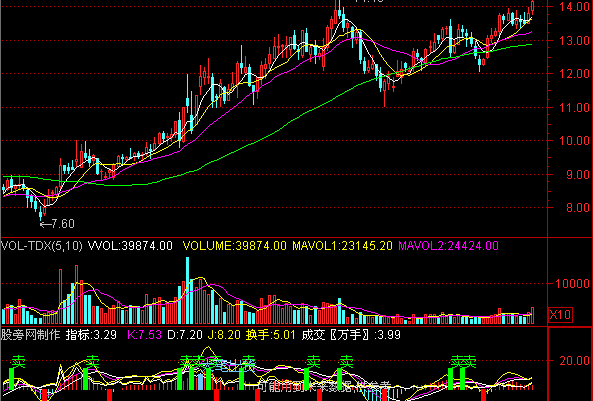Select the MAVOL1:23145.20 yellow readout

(342, 246)
